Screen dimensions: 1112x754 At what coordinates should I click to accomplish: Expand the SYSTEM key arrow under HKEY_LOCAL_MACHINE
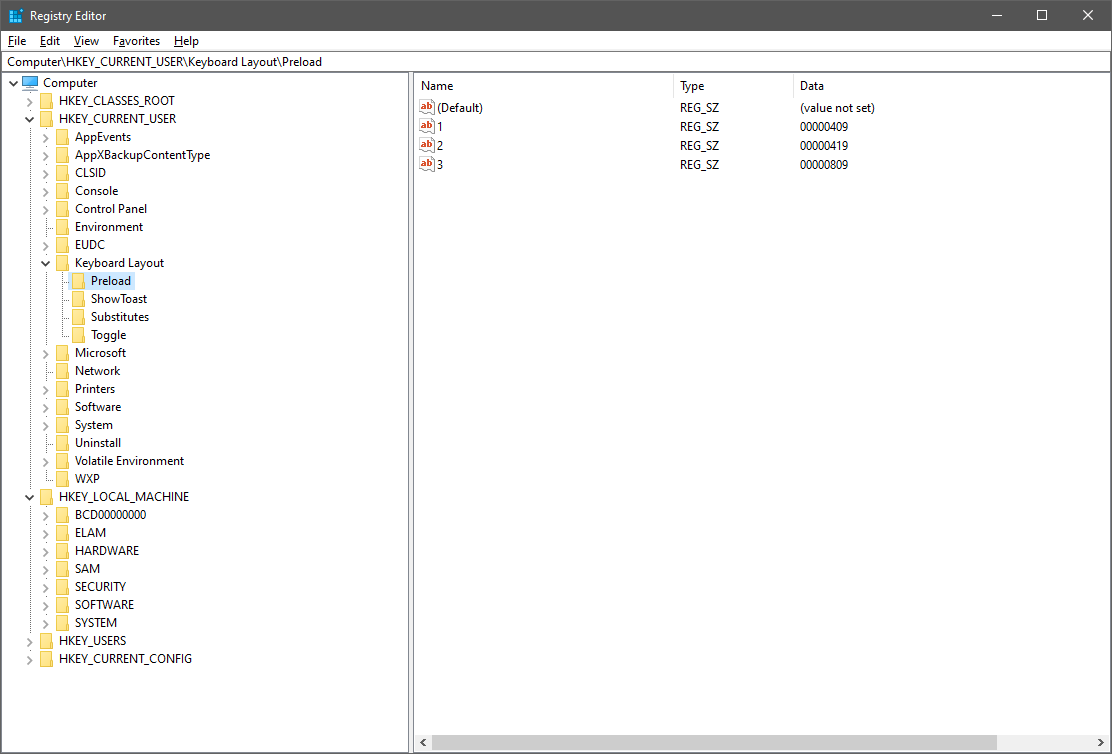pyautogui.click(x=45, y=623)
